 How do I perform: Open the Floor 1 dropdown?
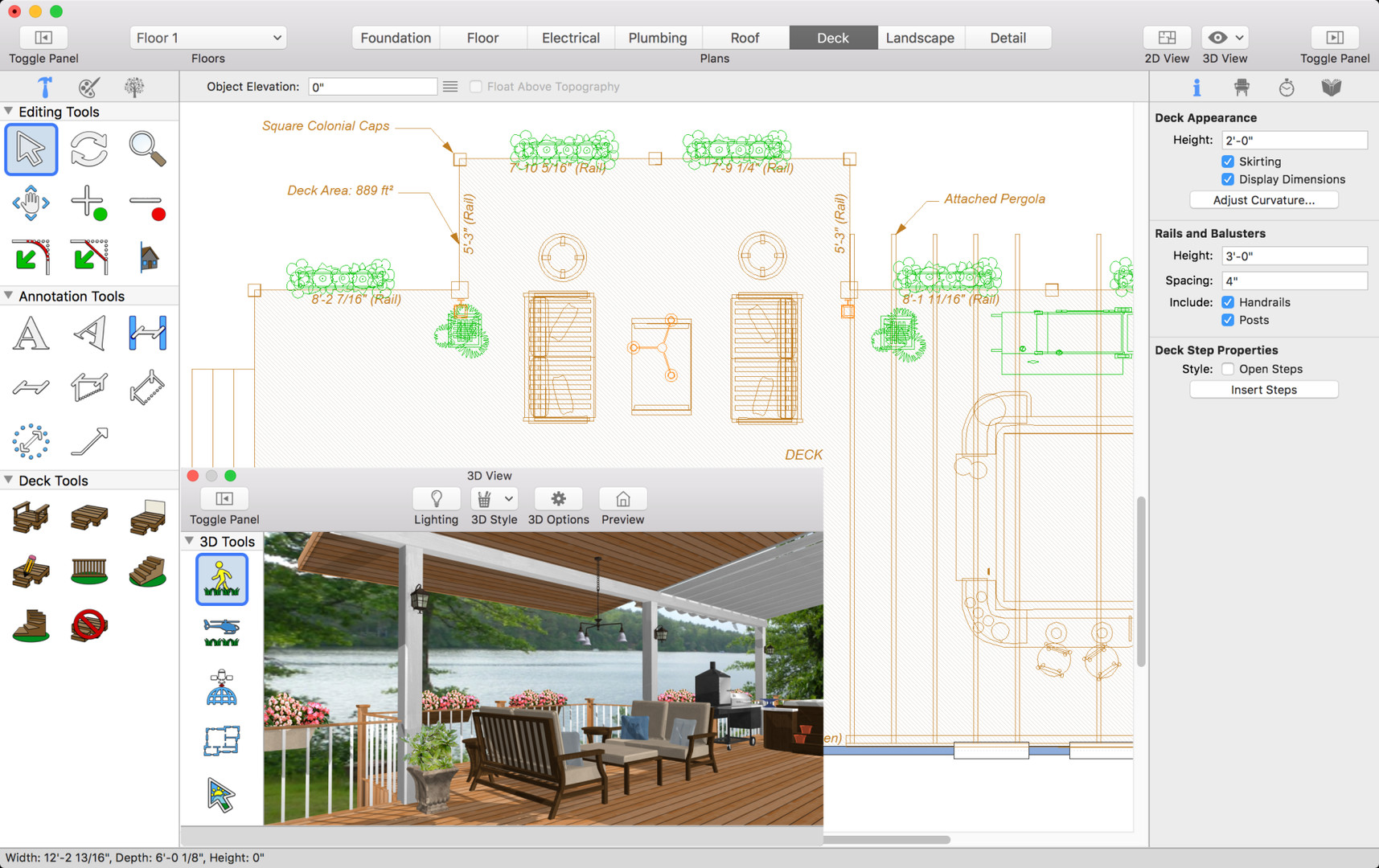(208, 38)
